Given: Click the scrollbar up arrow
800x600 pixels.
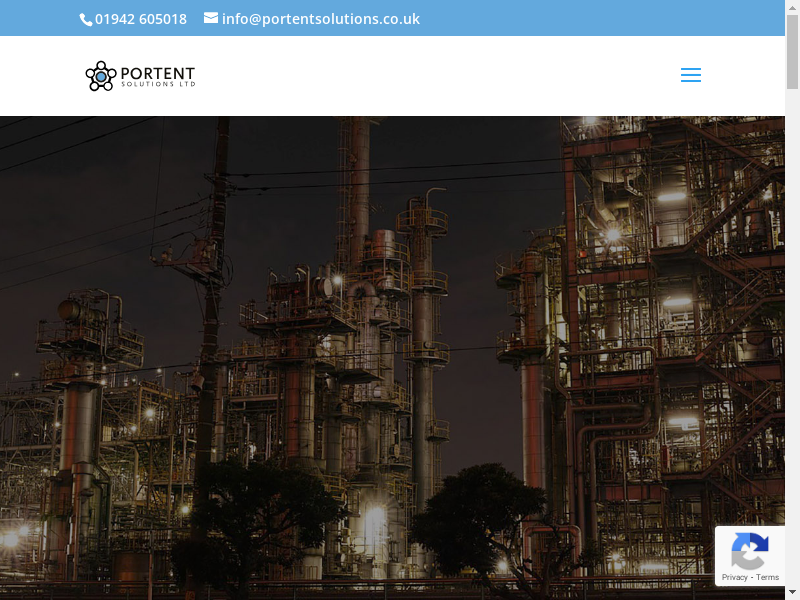Looking at the screenshot, I should click(x=792, y=8).
